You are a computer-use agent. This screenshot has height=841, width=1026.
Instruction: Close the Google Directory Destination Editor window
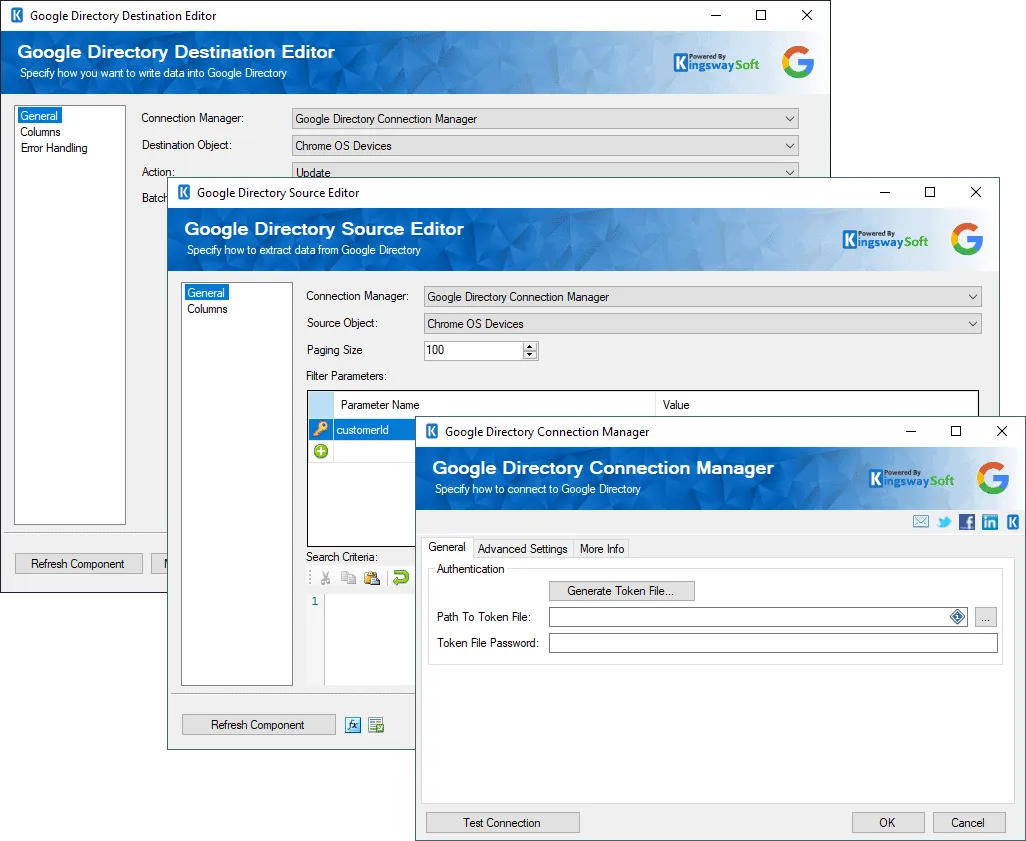point(807,15)
